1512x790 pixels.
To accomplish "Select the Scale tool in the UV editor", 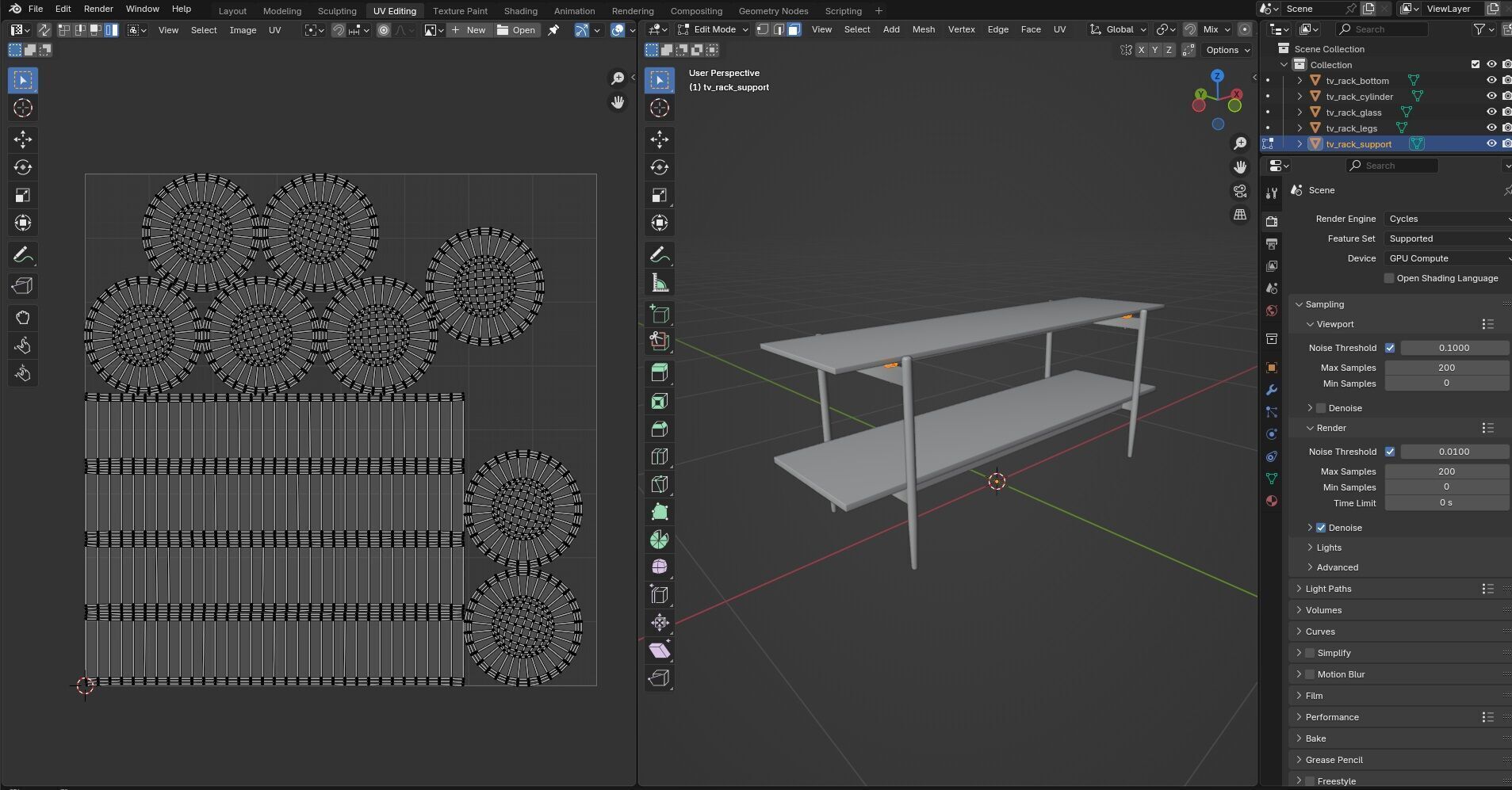I will coord(23,195).
